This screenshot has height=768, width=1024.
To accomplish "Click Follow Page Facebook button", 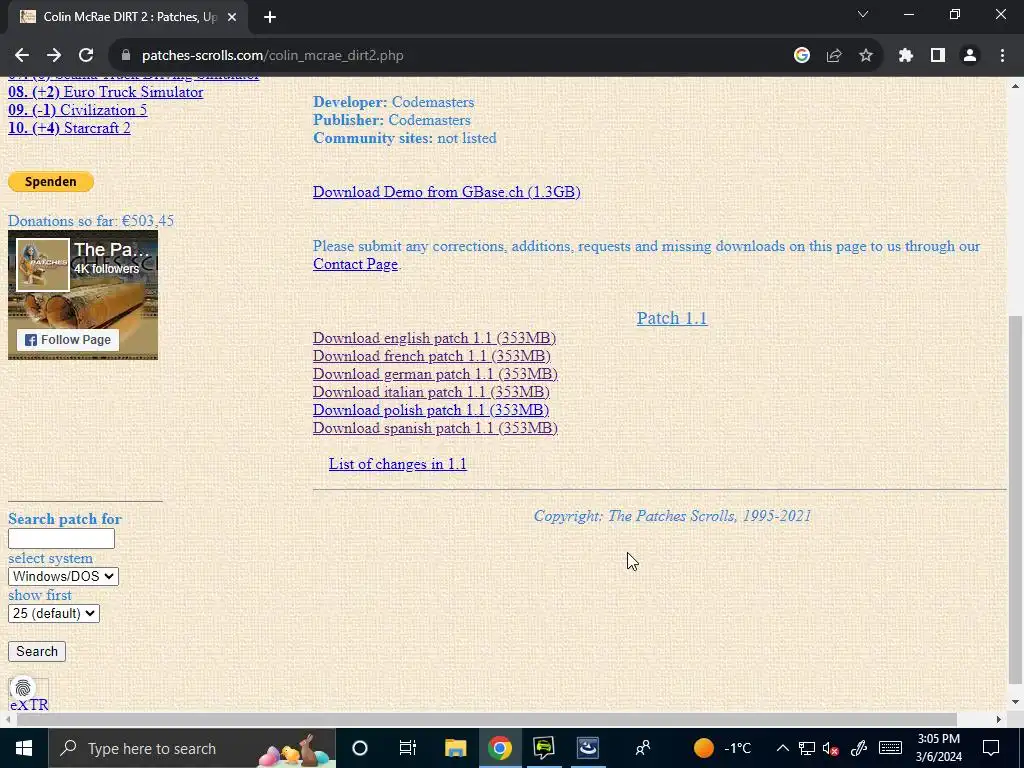I will coord(68,340).
